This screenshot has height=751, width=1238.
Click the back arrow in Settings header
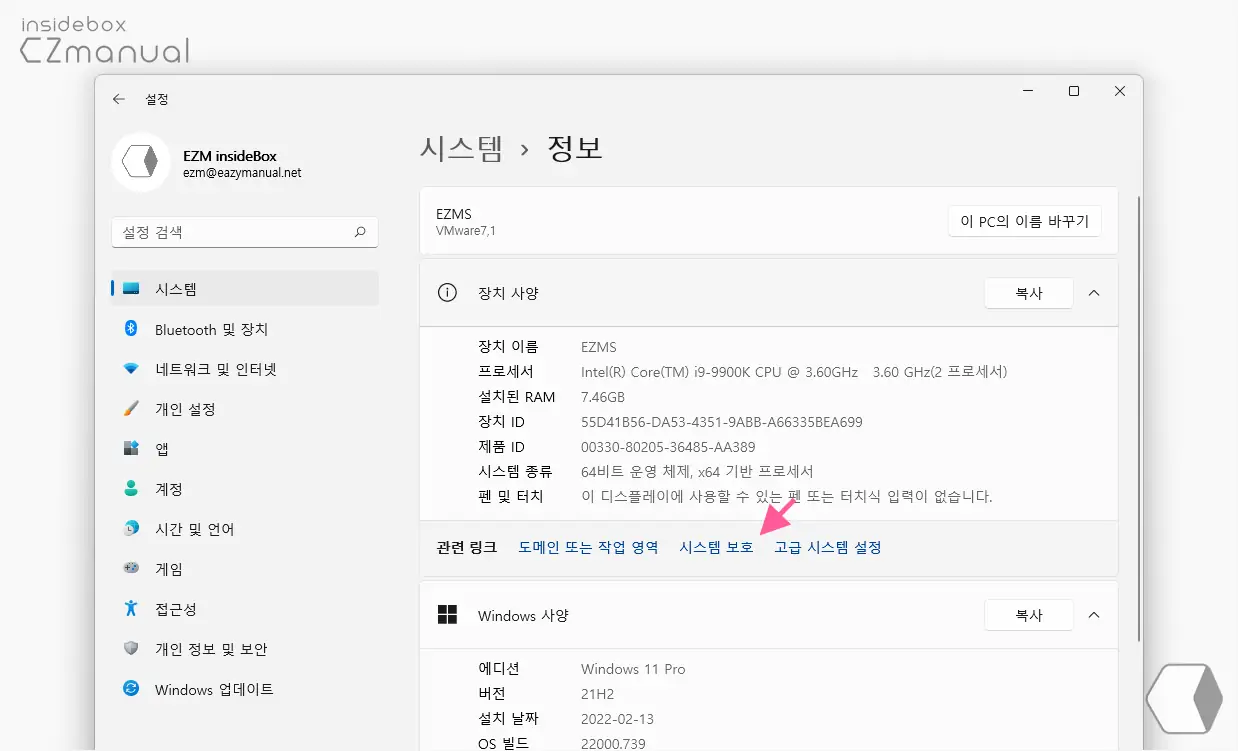119,99
